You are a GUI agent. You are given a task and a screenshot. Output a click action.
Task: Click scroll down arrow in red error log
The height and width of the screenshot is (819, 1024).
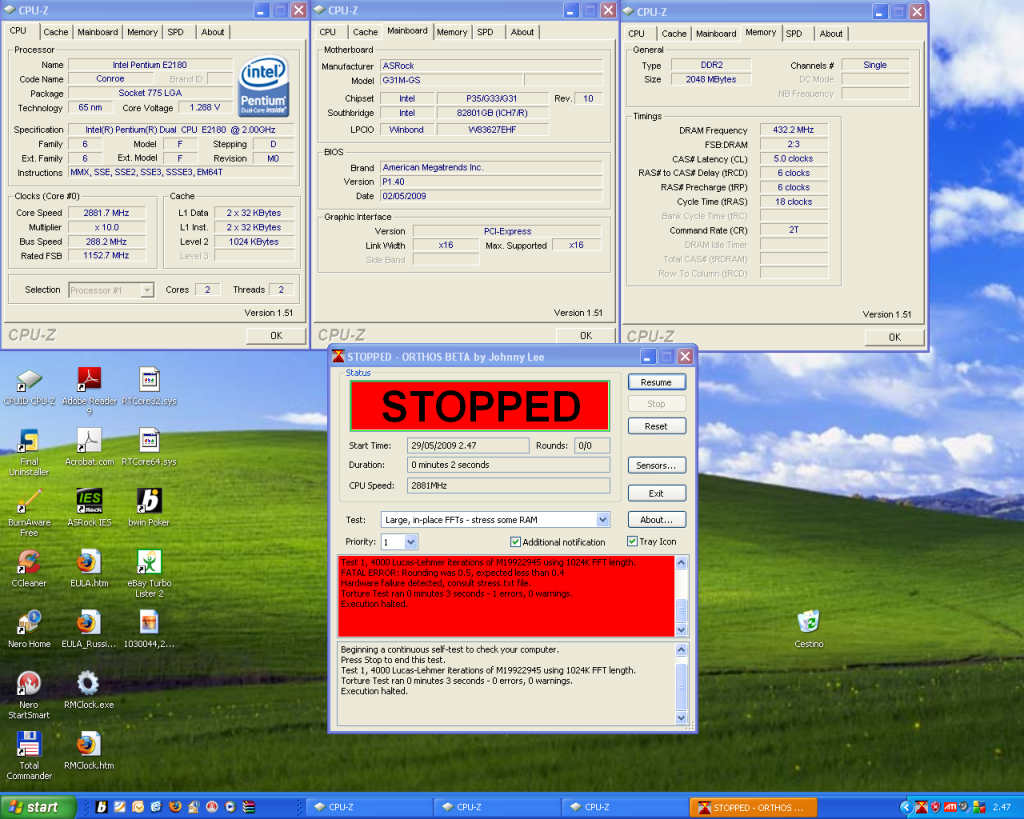pyautogui.click(x=681, y=630)
